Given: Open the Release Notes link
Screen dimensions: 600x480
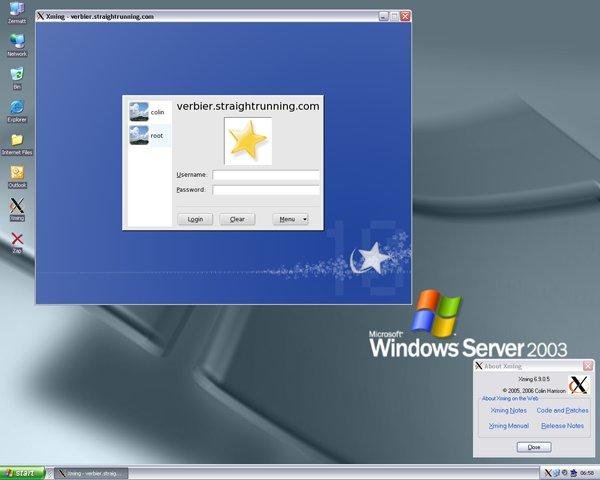Looking at the screenshot, I should 562,426.
